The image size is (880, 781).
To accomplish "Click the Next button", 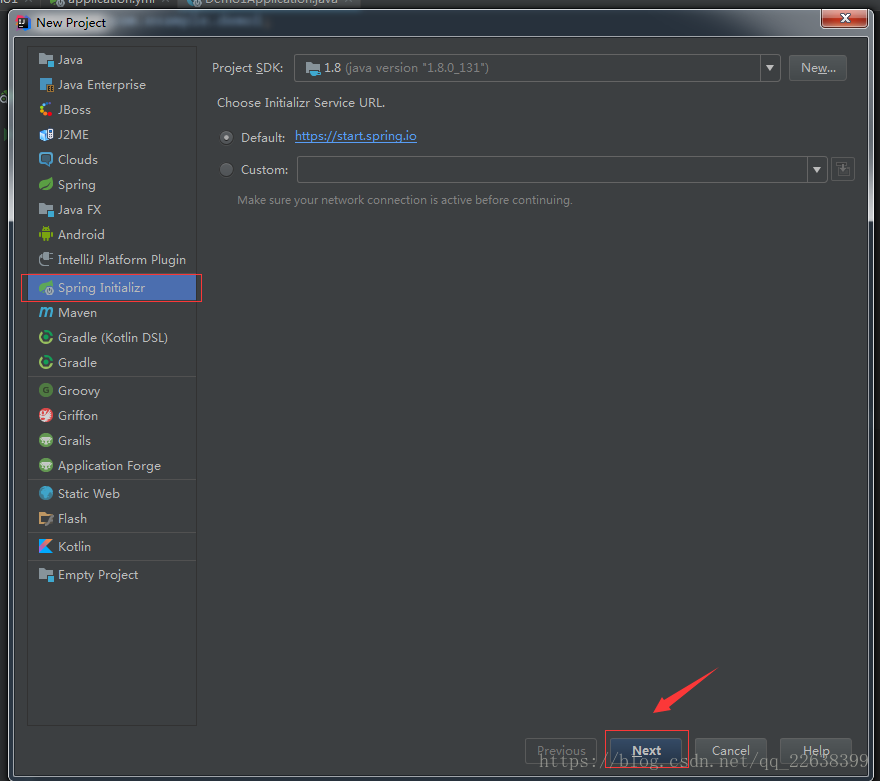I will pyautogui.click(x=646, y=750).
